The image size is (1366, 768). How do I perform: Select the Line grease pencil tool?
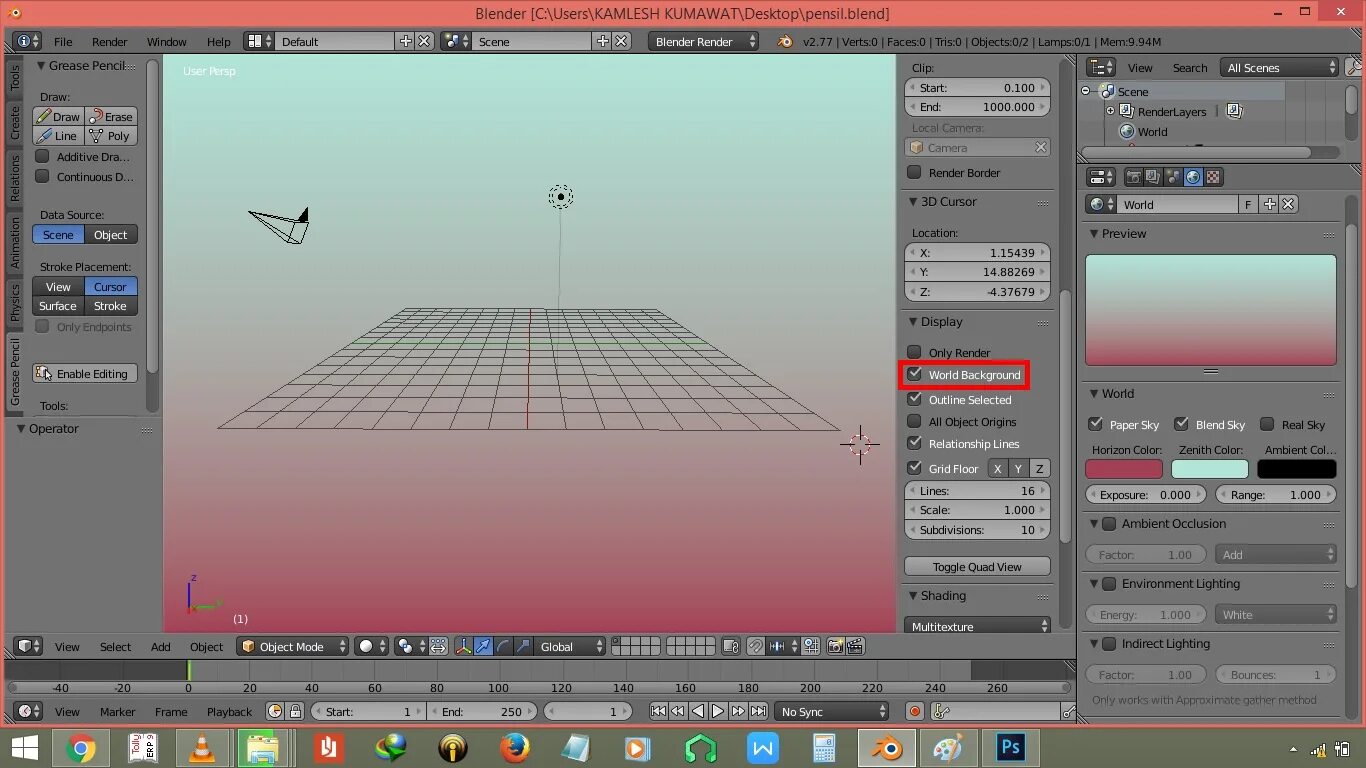point(58,136)
